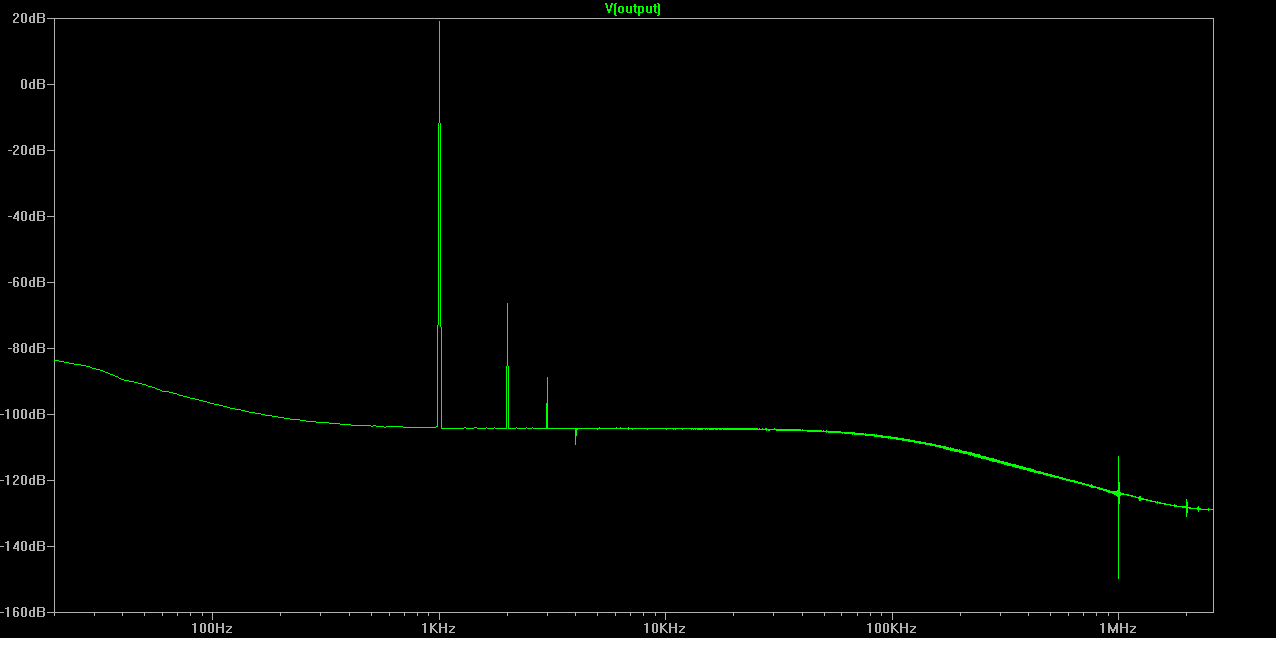Click the 1MHz frequency label
This screenshot has height=652, width=1276.
pyautogui.click(x=1118, y=629)
